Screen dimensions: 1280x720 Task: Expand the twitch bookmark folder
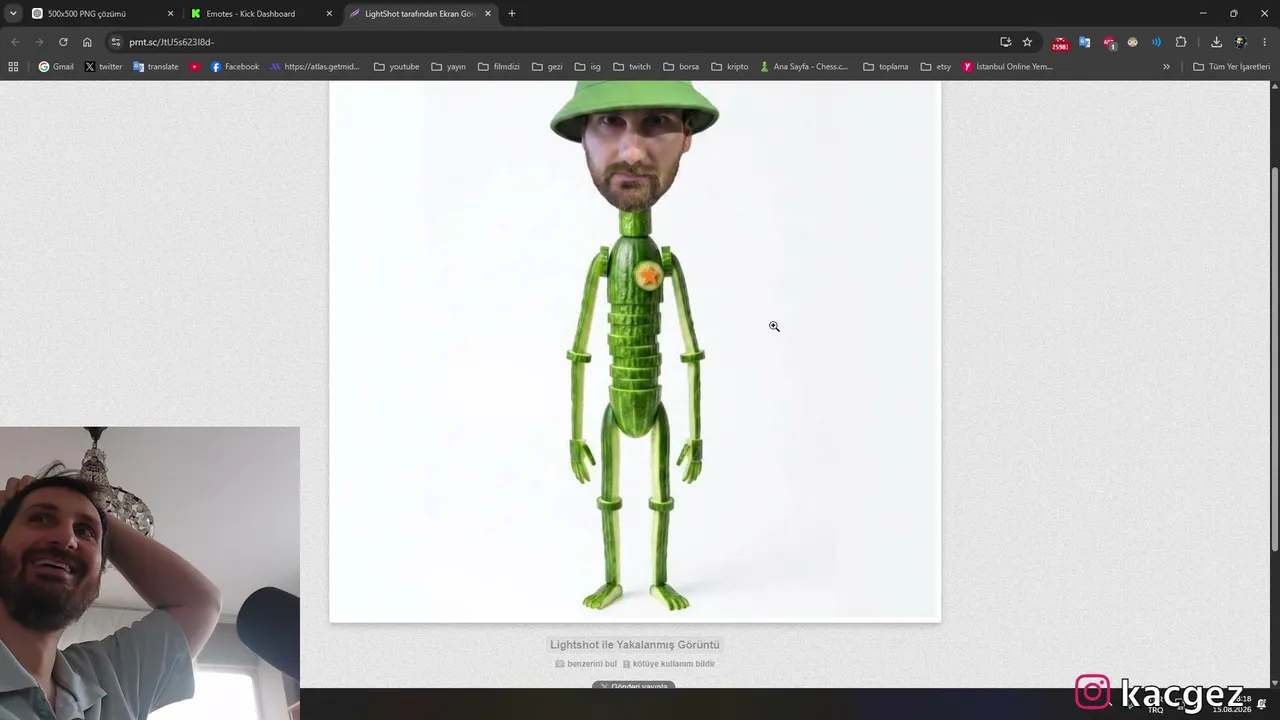tap(632, 67)
